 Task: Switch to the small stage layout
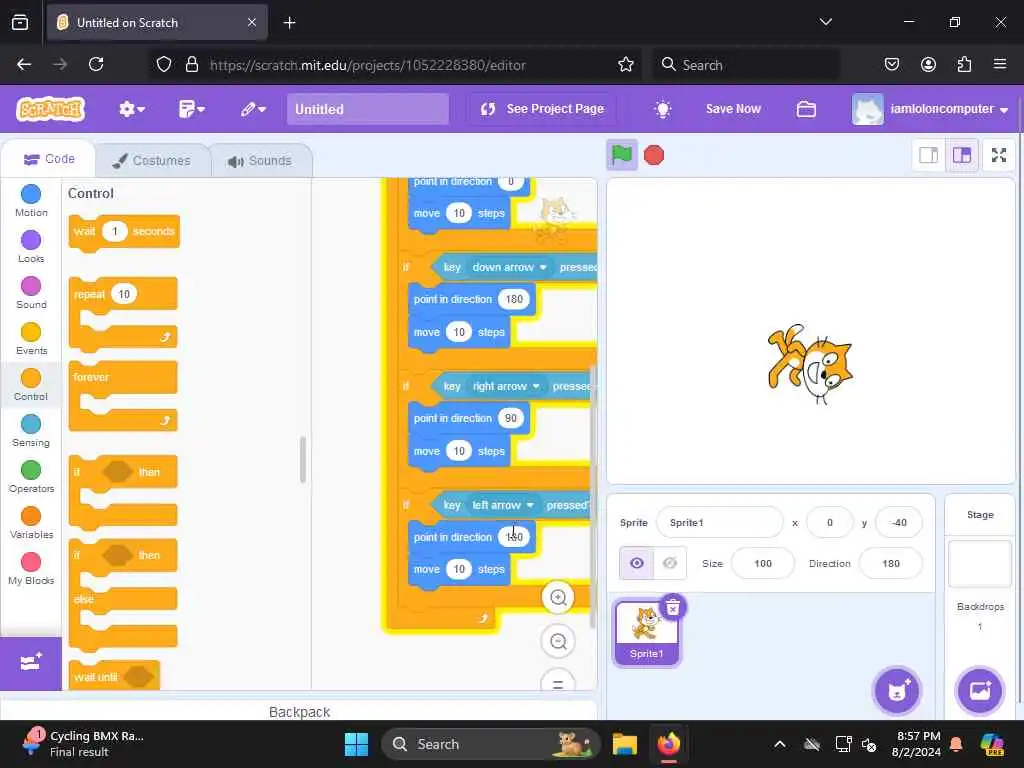point(928,155)
